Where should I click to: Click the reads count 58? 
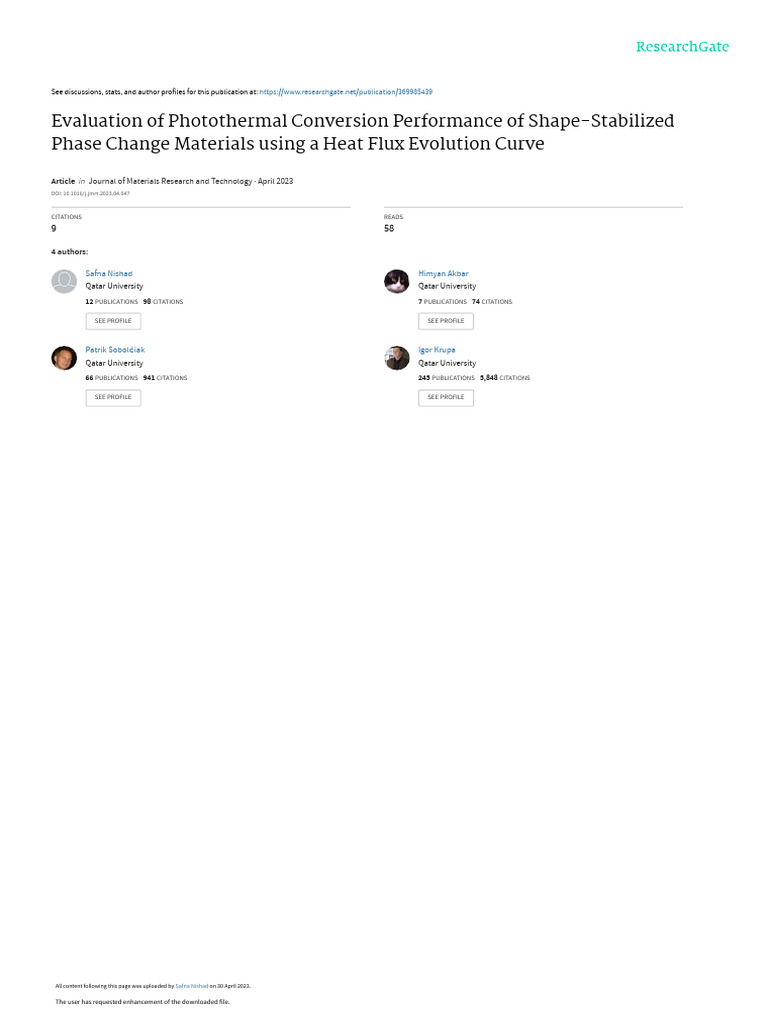click(389, 229)
